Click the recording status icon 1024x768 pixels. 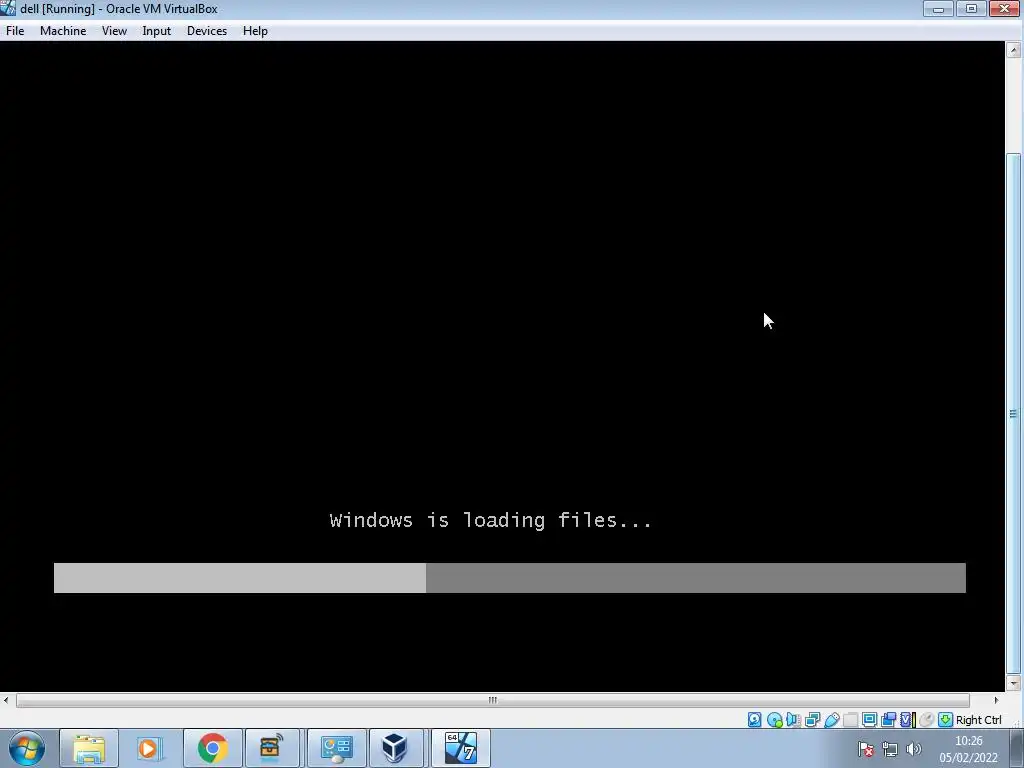[888, 720]
